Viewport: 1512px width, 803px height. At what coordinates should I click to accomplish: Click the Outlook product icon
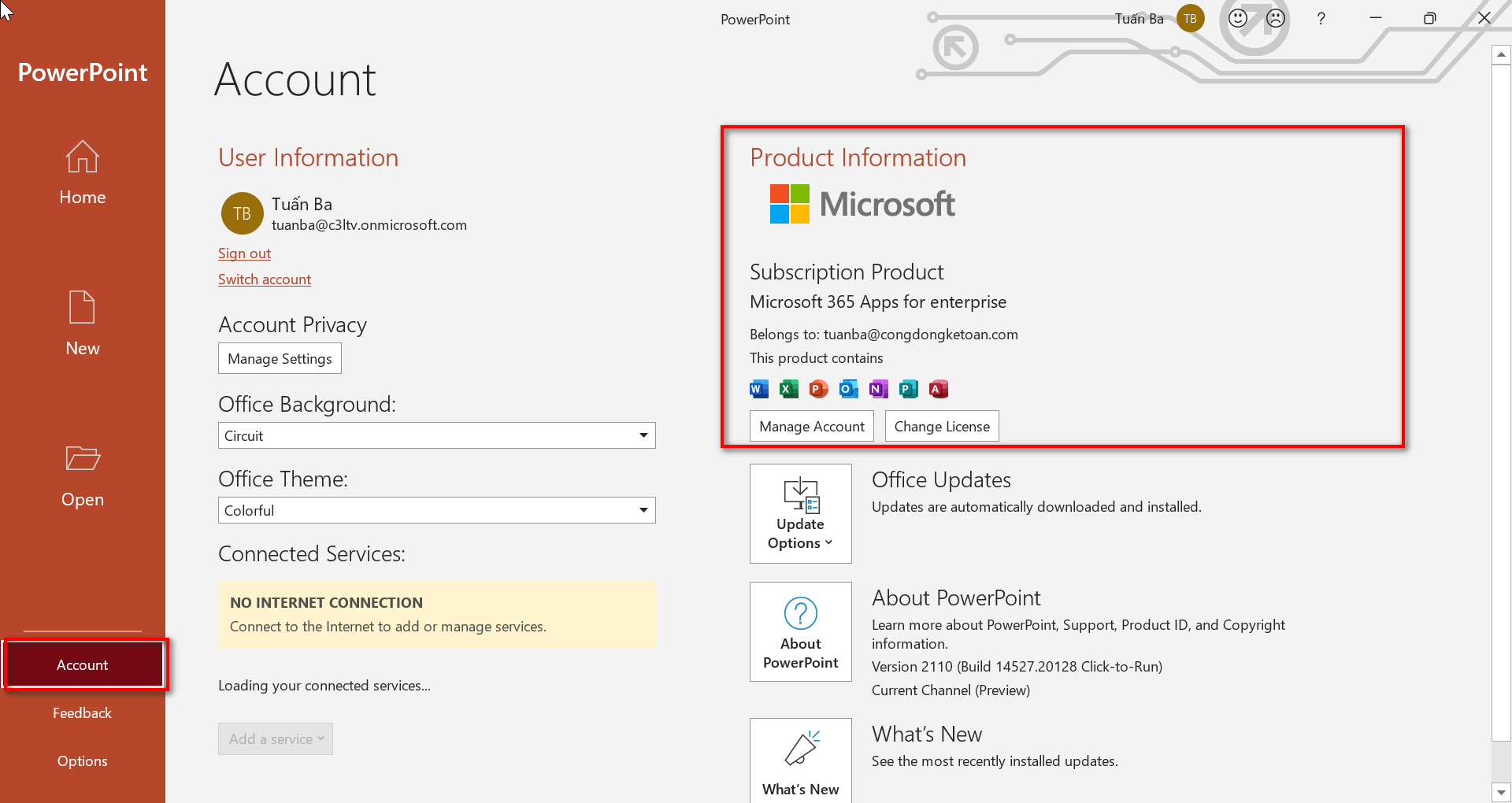pyautogui.click(x=849, y=389)
